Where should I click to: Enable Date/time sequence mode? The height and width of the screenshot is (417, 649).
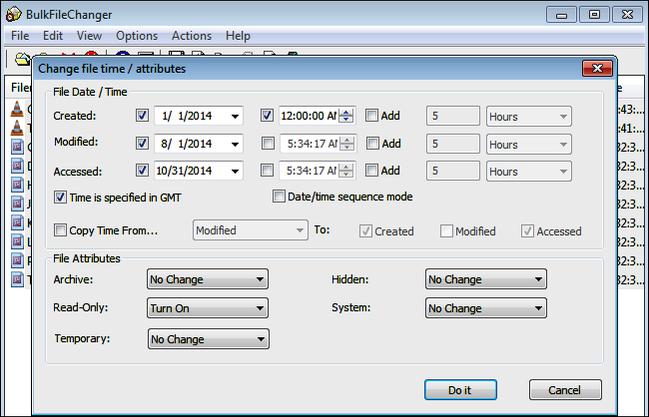pyautogui.click(x=279, y=197)
